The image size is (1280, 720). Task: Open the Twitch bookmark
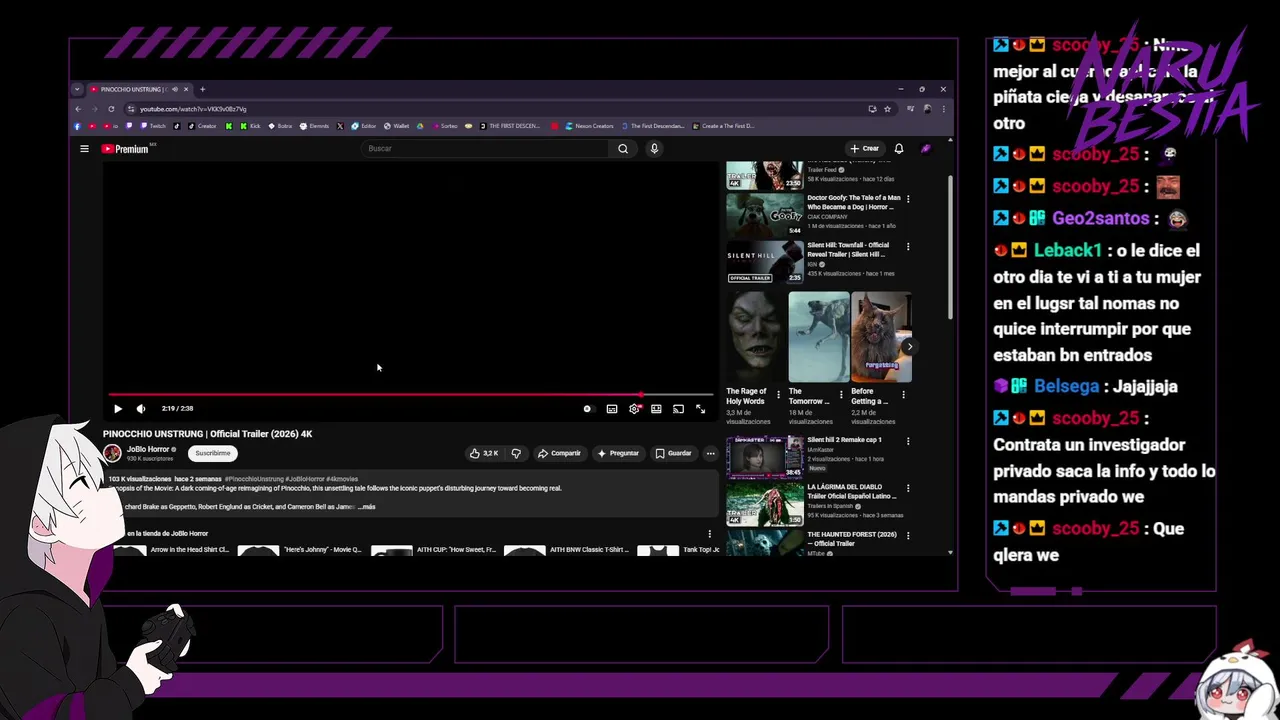point(153,126)
